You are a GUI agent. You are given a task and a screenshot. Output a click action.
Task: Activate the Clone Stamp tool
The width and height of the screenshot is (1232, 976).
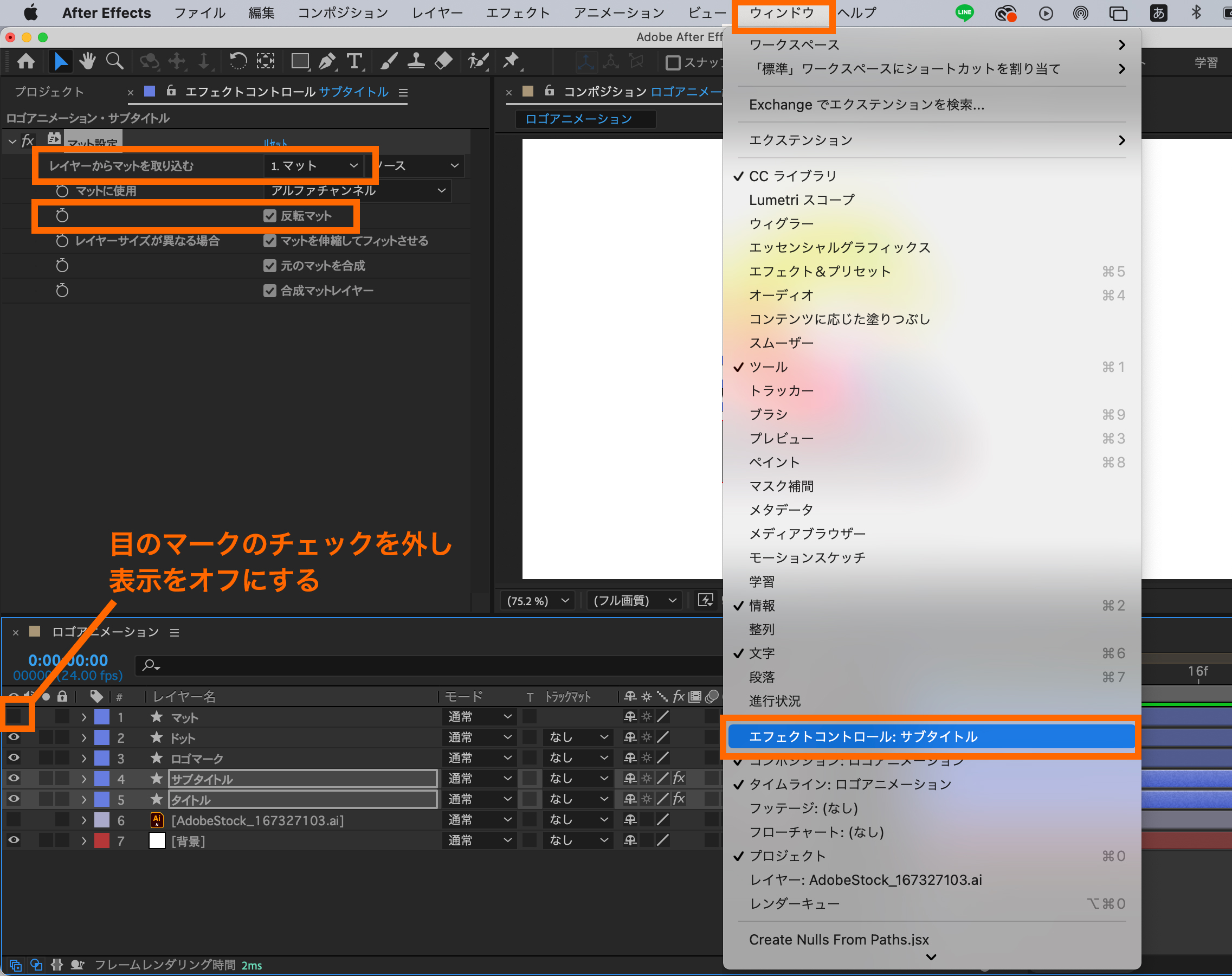416,61
